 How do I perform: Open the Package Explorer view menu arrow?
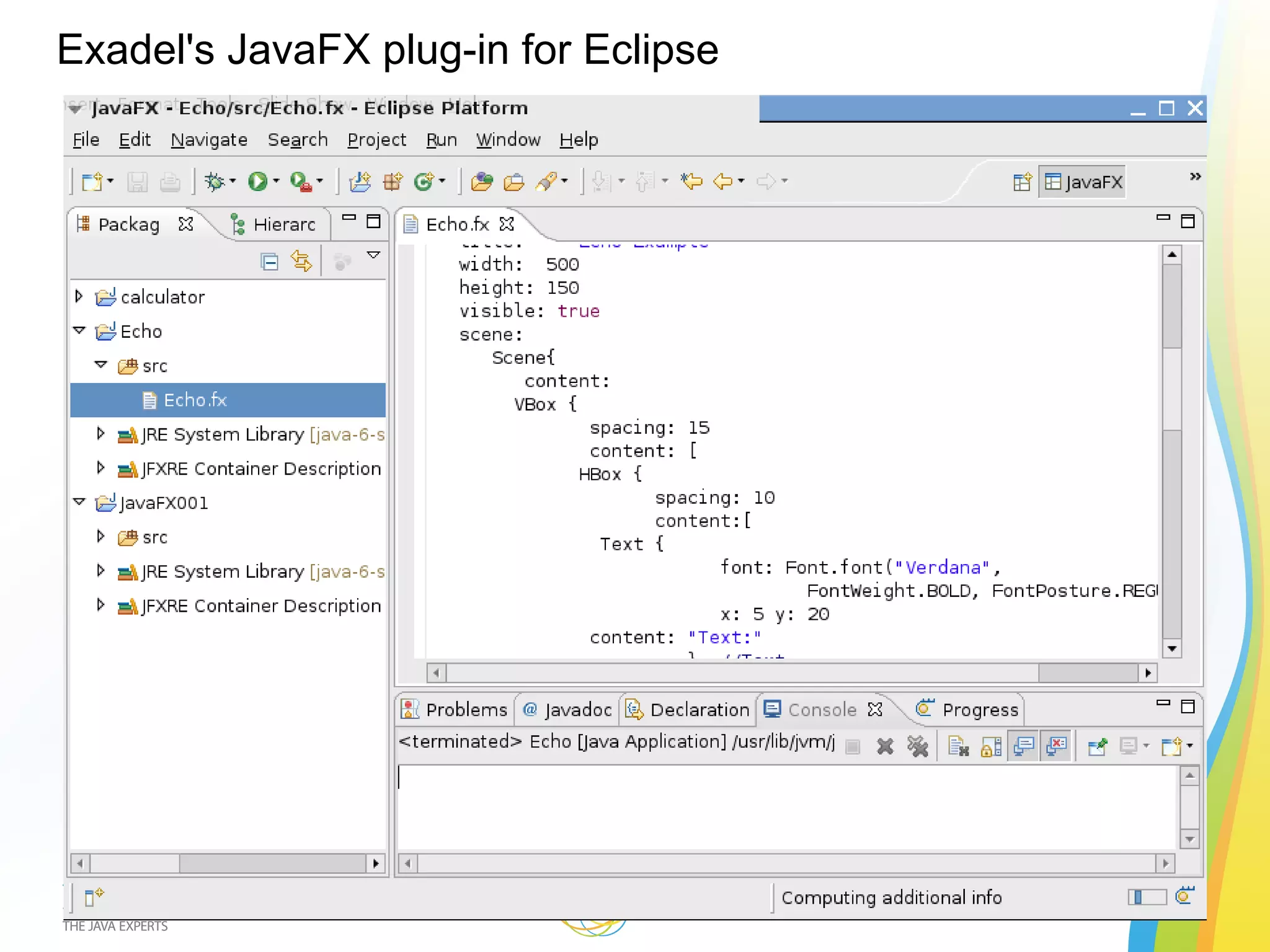(x=373, y=255)
